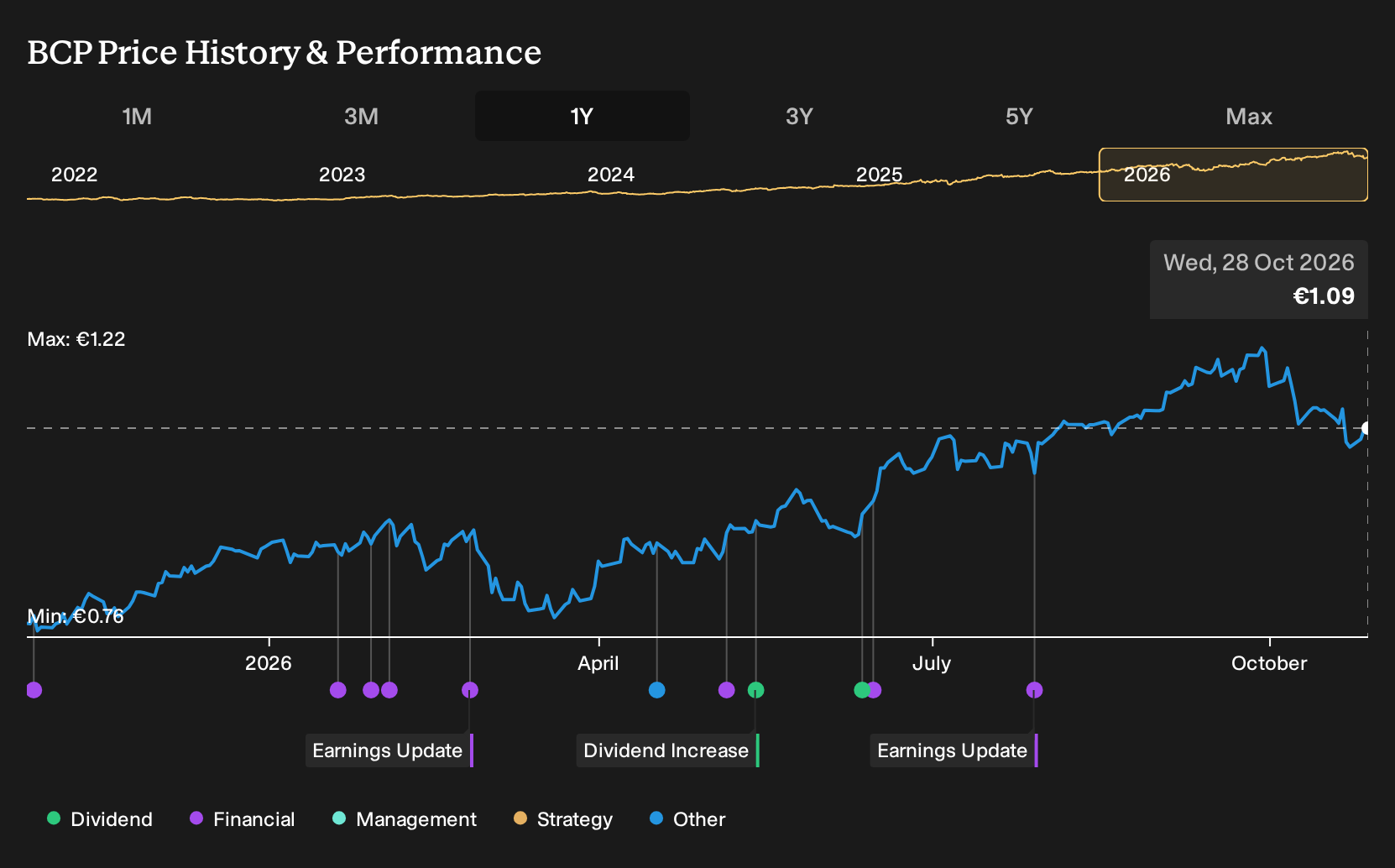
Task: Switch to the 3M range tab
Action: pyautogui.click(x=361, y=116)
